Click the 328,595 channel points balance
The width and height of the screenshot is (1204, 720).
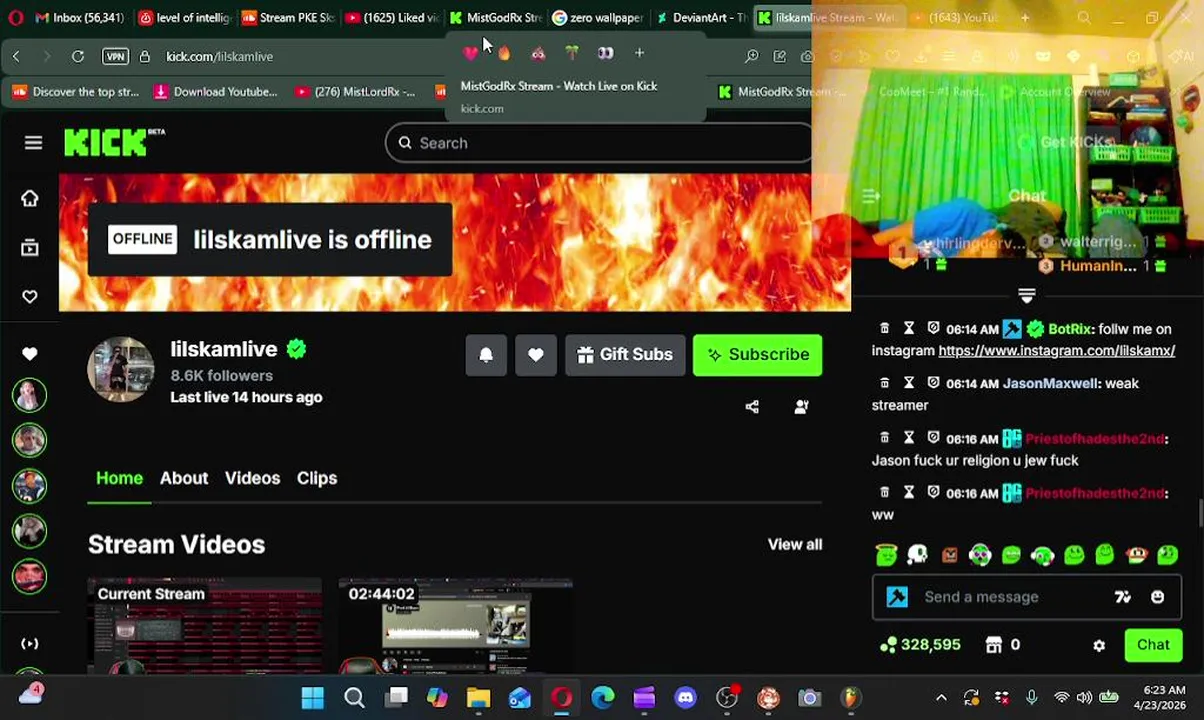click(x=920, y=645)
